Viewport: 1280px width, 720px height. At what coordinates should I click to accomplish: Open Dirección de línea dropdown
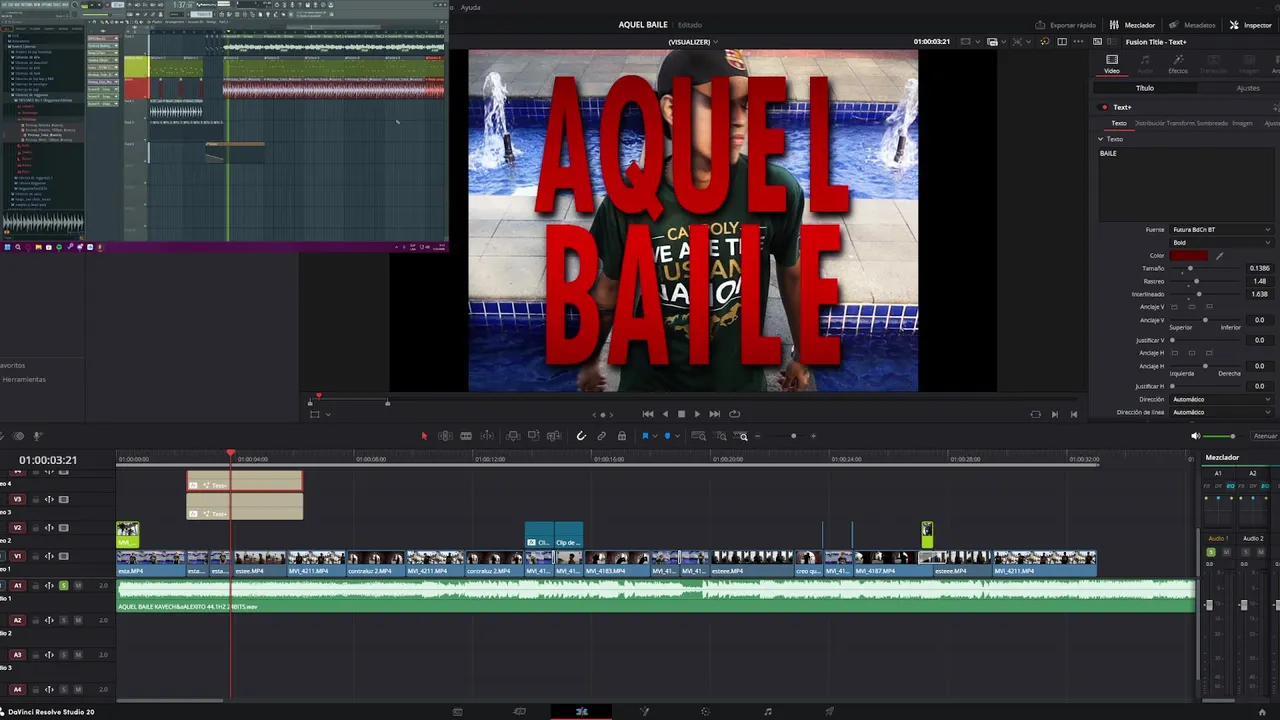click(x=1222, y=412)
